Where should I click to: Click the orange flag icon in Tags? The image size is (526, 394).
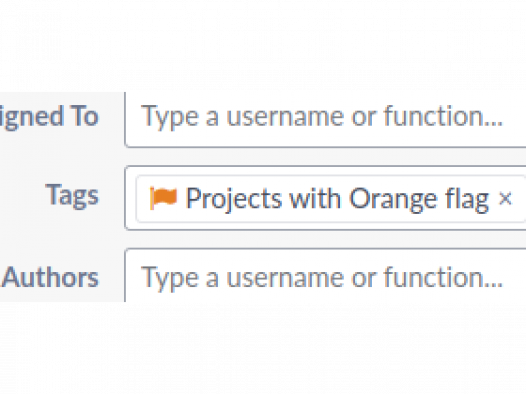coord(163,198)
